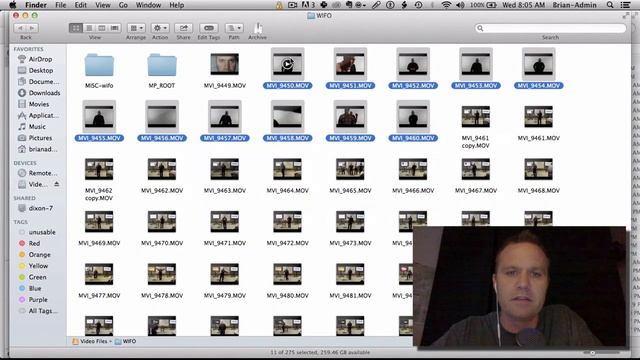Open brianad home folder in sidebar
640x360 pixels.
(x=38, y=149)
